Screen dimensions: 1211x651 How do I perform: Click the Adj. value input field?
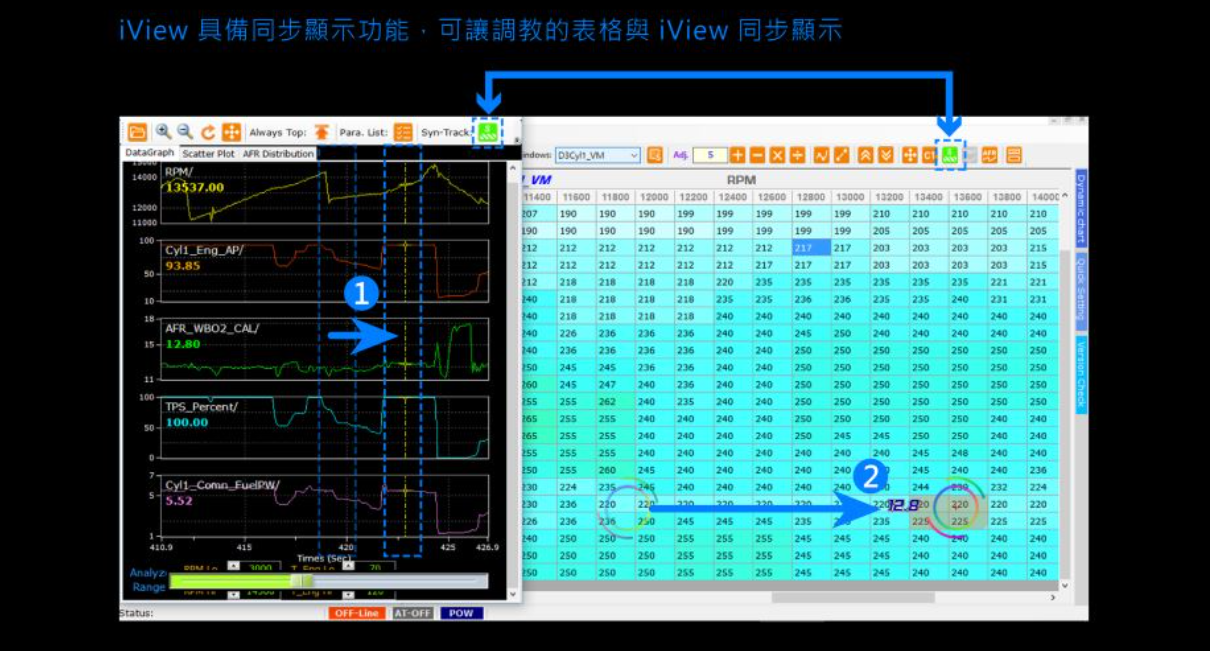710,155
